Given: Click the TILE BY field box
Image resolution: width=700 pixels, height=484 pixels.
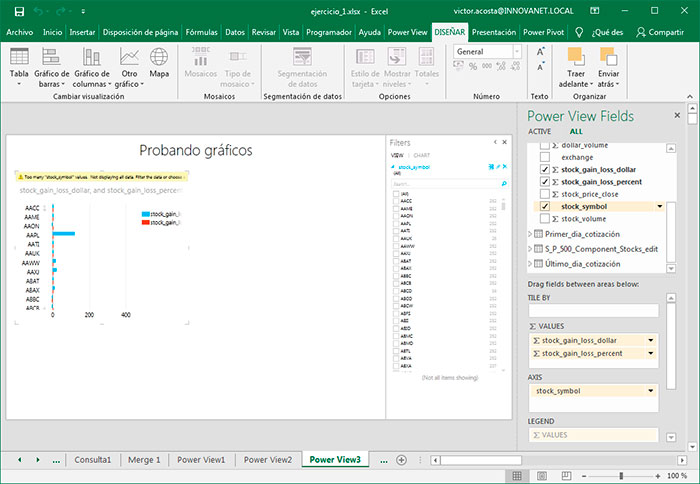Looking at the screenshot, I should 593,311.
